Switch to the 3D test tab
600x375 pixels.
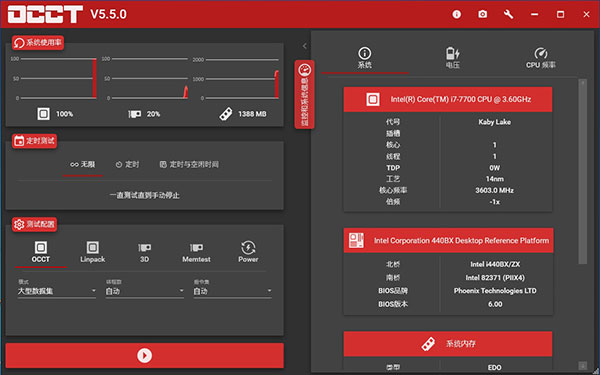click(x=144, y=253)
